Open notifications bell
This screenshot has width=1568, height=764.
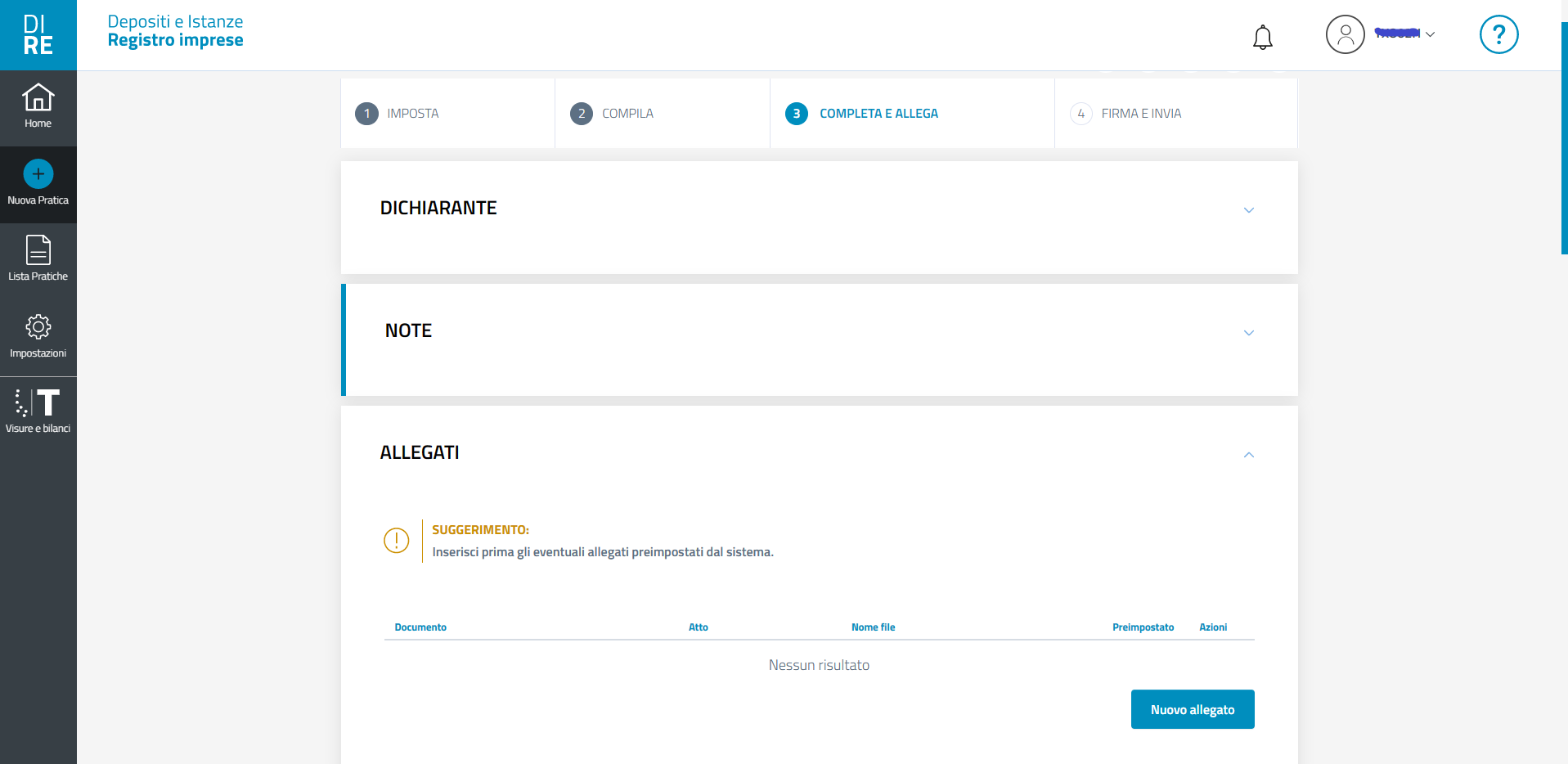[x=1262, y=37]
